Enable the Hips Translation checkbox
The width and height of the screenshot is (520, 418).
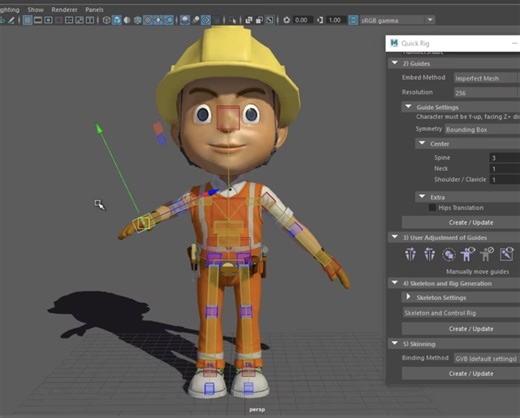click(x=432, y=207)
